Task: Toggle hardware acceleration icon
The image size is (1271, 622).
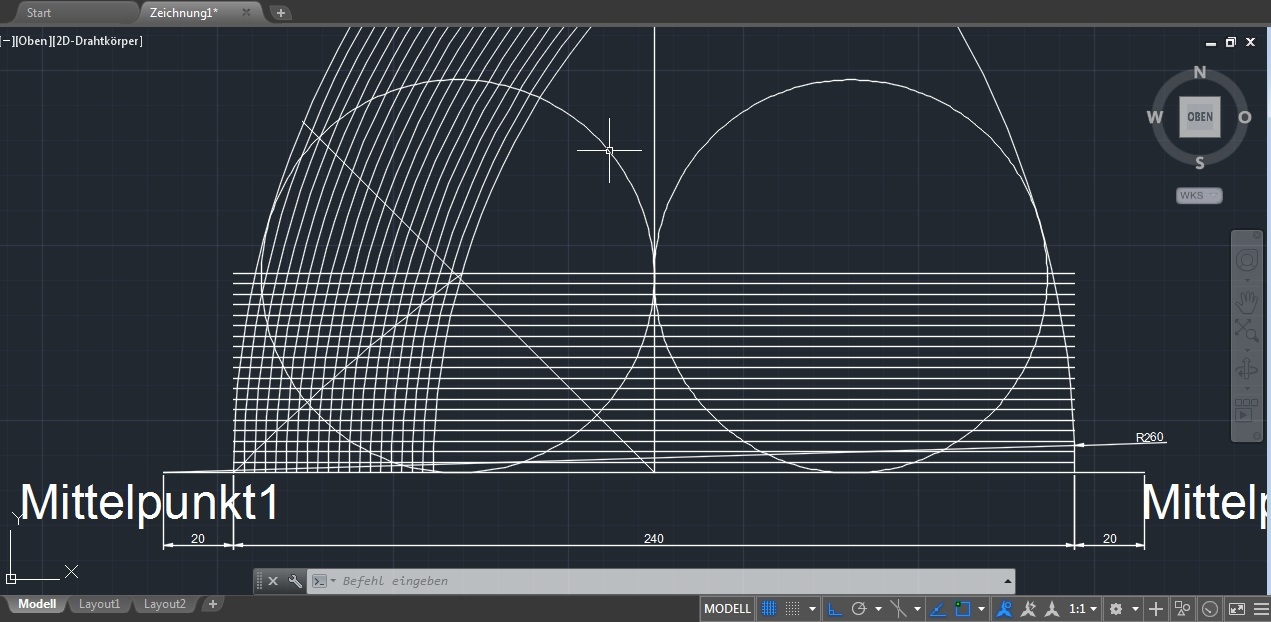Action: point(1210,608)
